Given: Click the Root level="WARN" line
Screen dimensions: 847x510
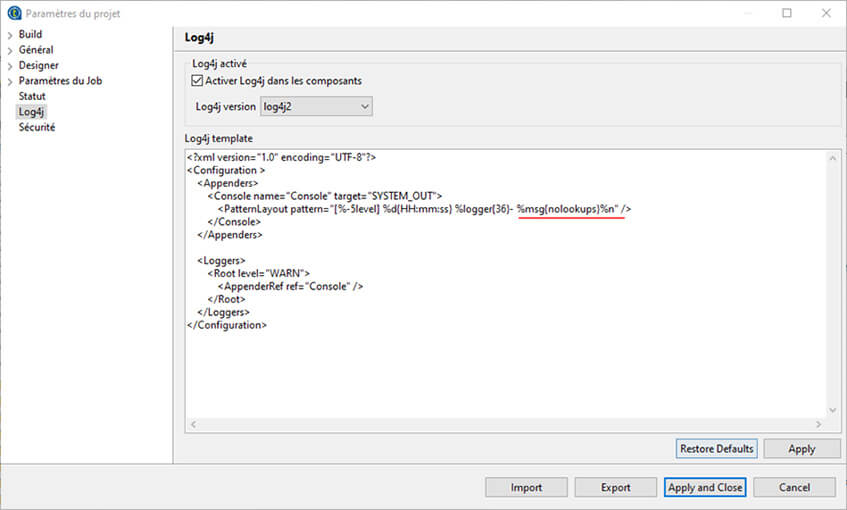Looking at the screenshot, I should (x=259, y=273).
